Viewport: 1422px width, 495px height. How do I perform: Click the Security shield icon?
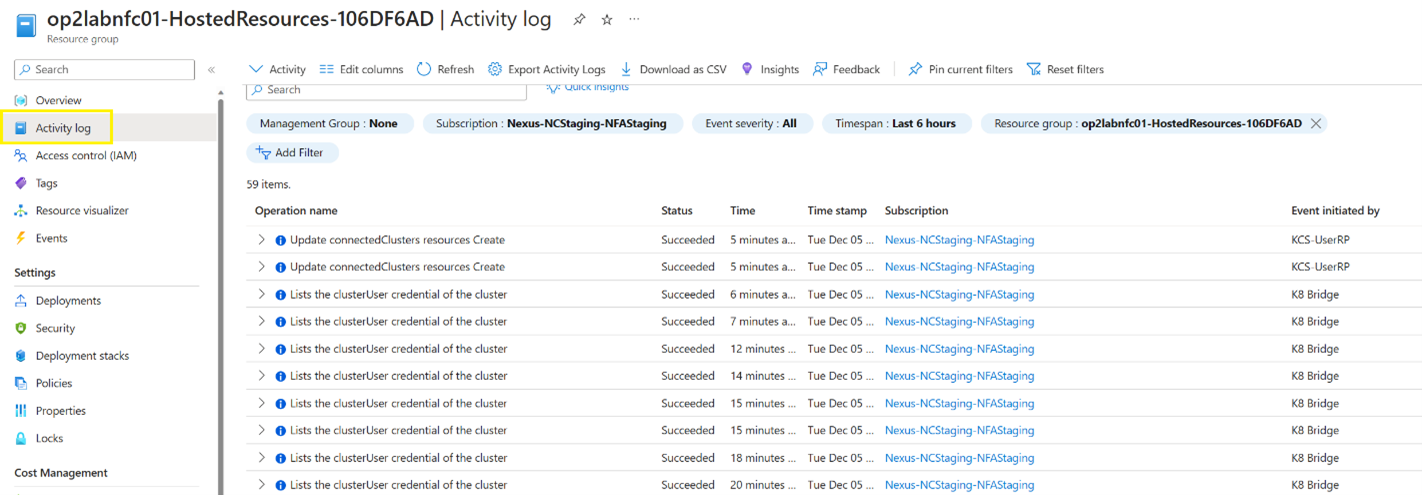(x=21, y=328)
